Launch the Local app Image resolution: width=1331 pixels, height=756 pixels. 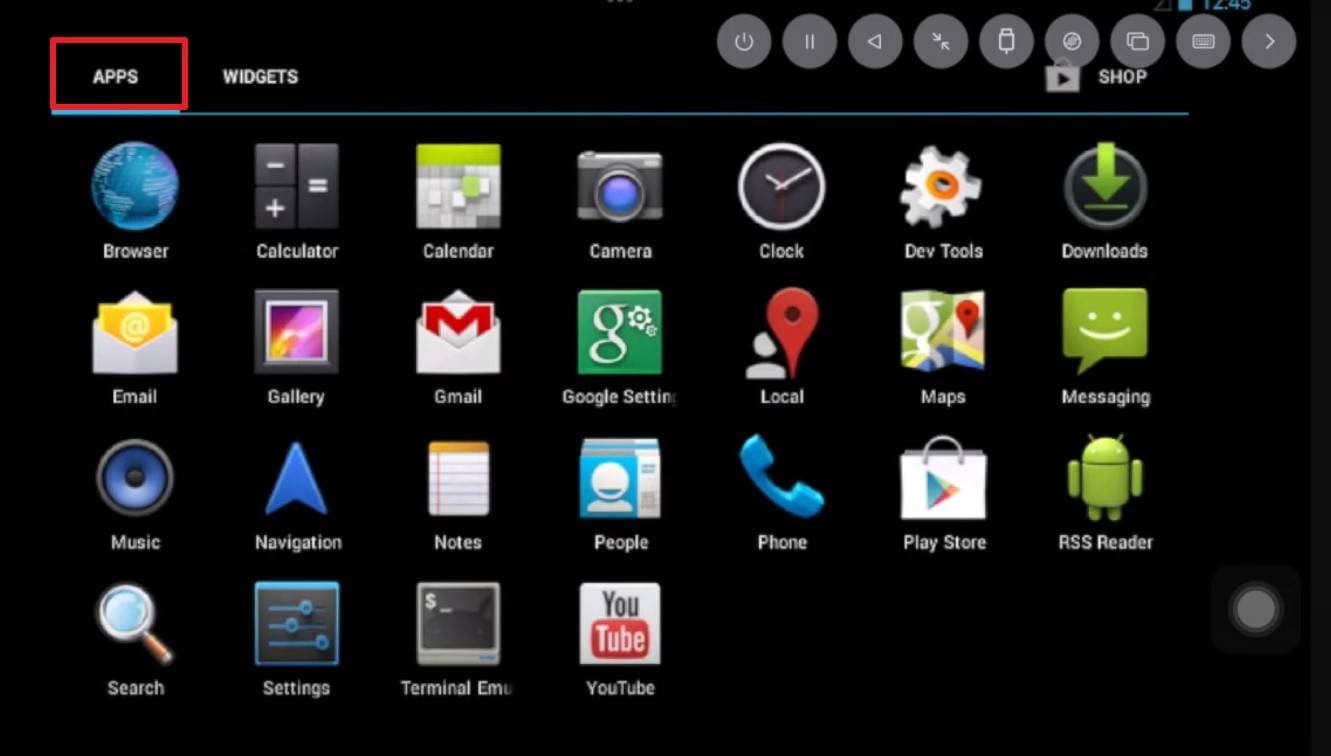point(782,333)
